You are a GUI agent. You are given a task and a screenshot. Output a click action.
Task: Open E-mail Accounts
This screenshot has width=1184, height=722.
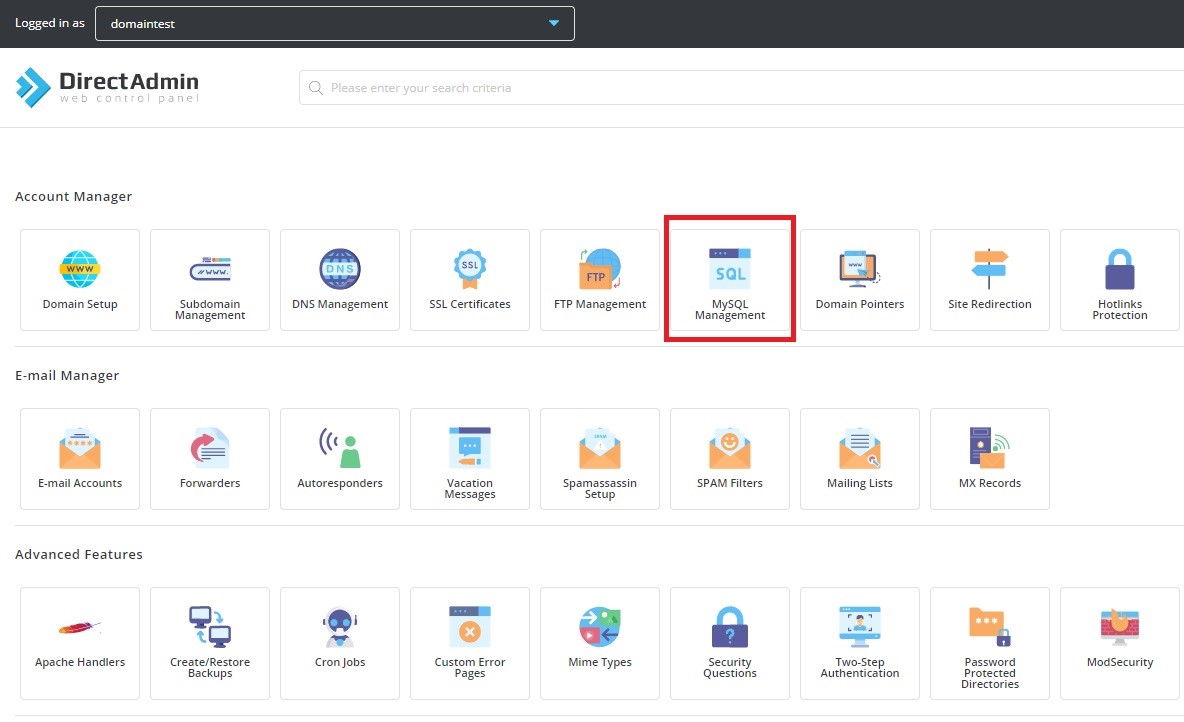point(80,458)
